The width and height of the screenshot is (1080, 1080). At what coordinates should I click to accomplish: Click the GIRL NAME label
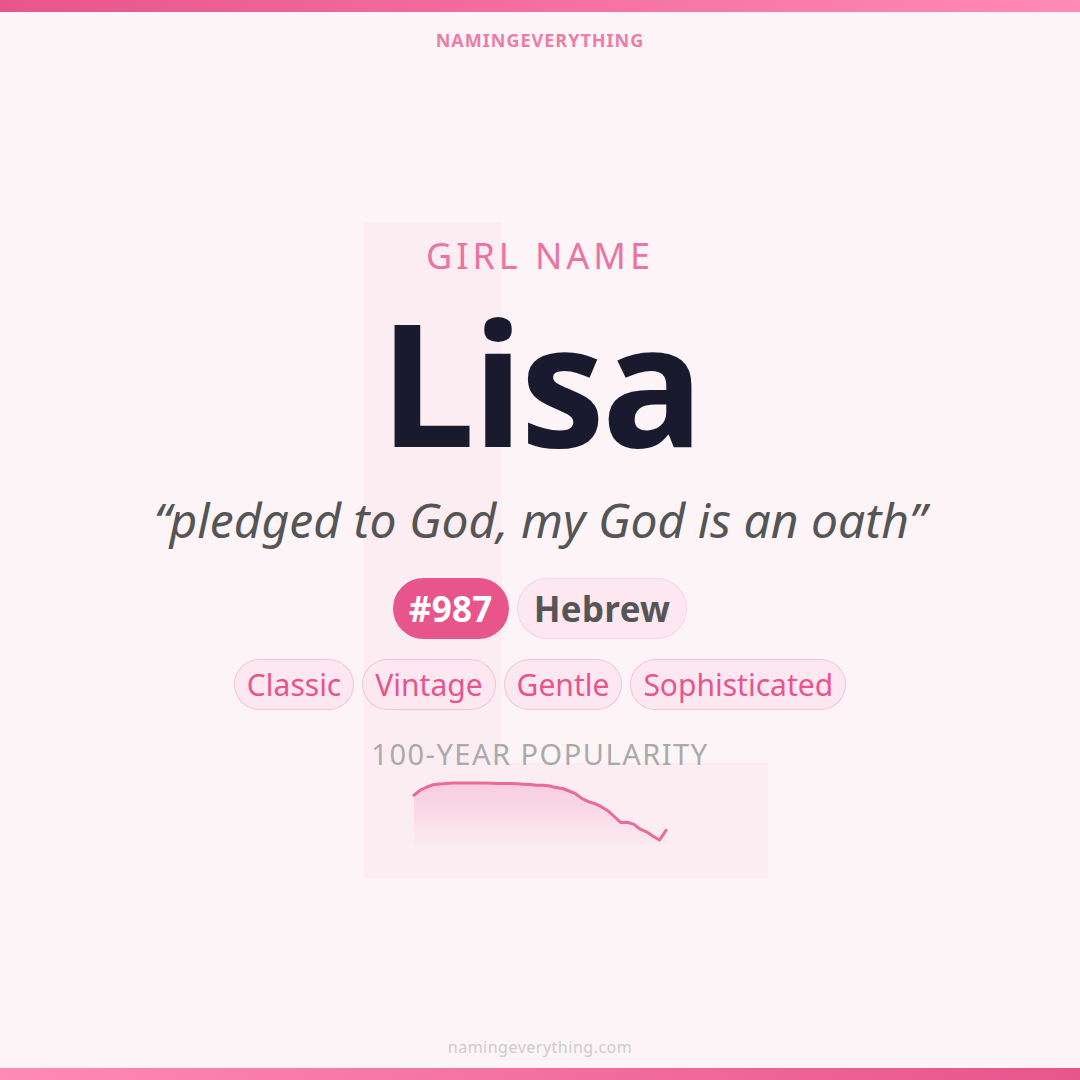[x=539, y=257]
